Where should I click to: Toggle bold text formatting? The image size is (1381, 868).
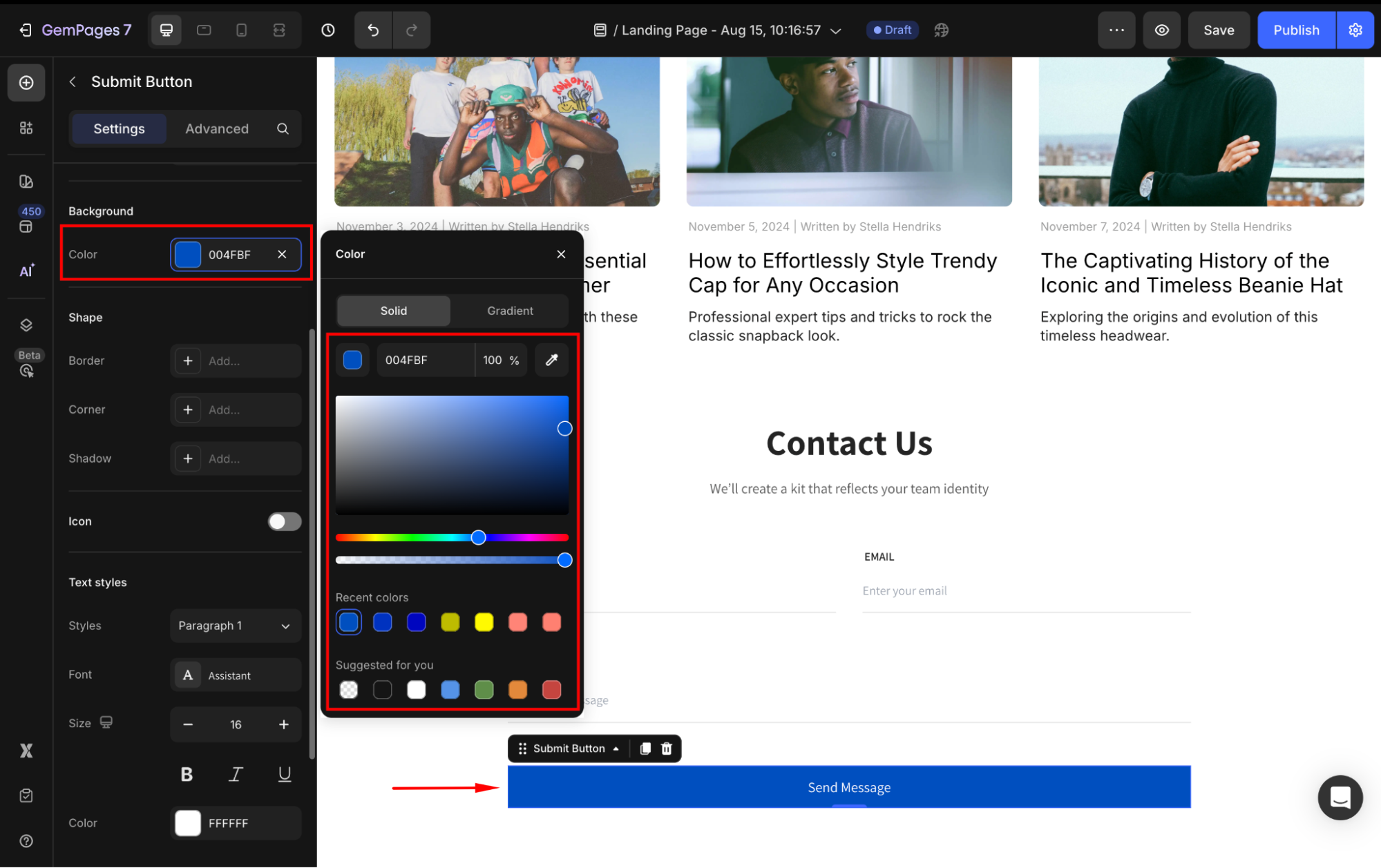coord(187,774)
